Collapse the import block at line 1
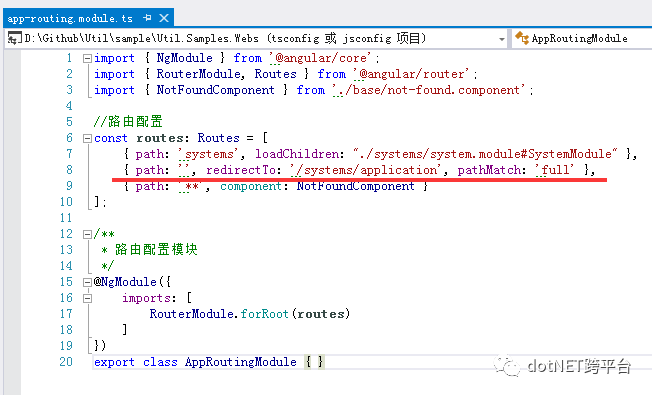Screen dimensions: 652x395 pos(87,59)
